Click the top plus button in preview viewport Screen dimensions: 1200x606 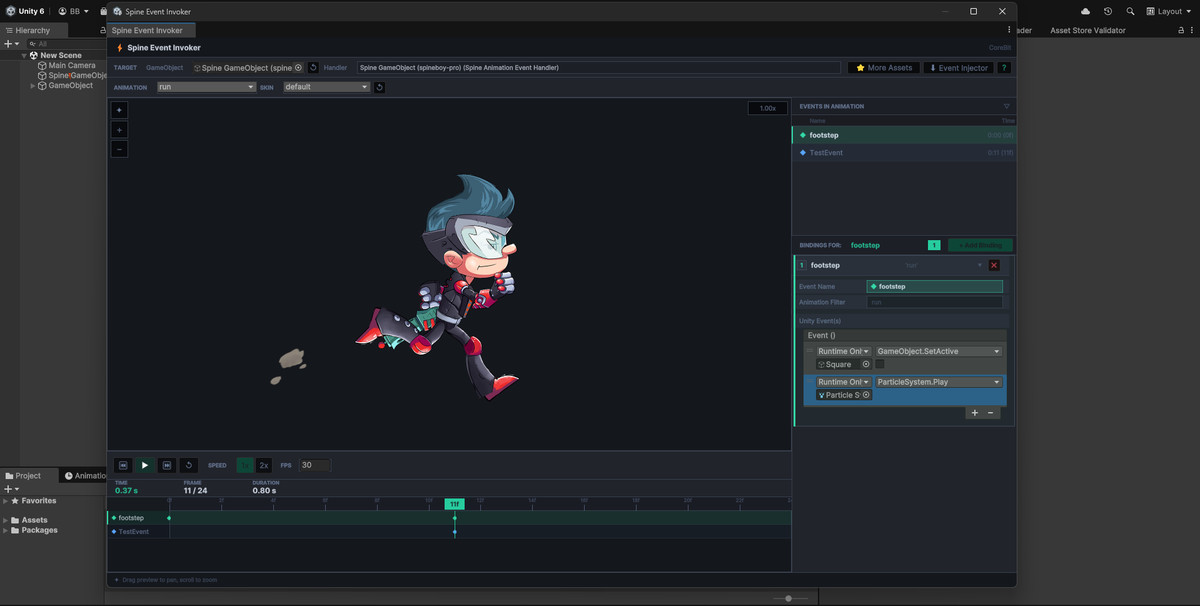pyautogui.click(x=119, y=110)
